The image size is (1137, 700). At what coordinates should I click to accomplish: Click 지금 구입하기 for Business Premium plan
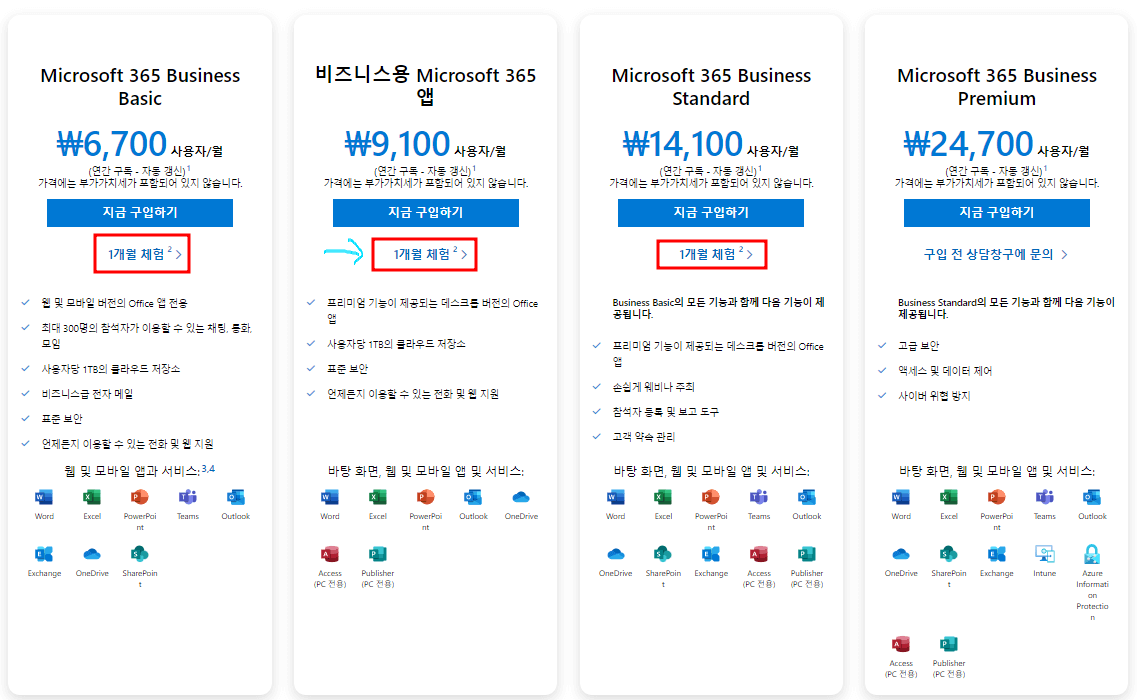[997, 212]
